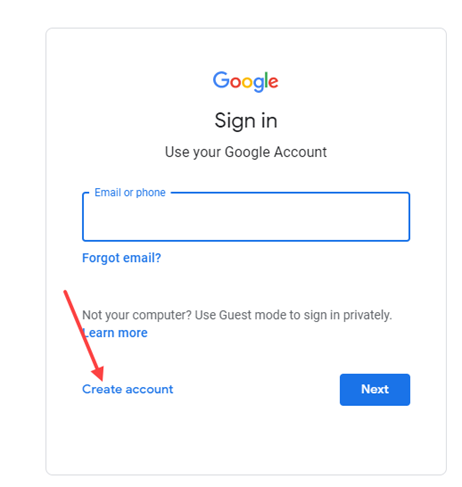This screenshot has width=462, height=487.
Task: Click the first red o in Google logo
Action: click(x=236, y=82)
